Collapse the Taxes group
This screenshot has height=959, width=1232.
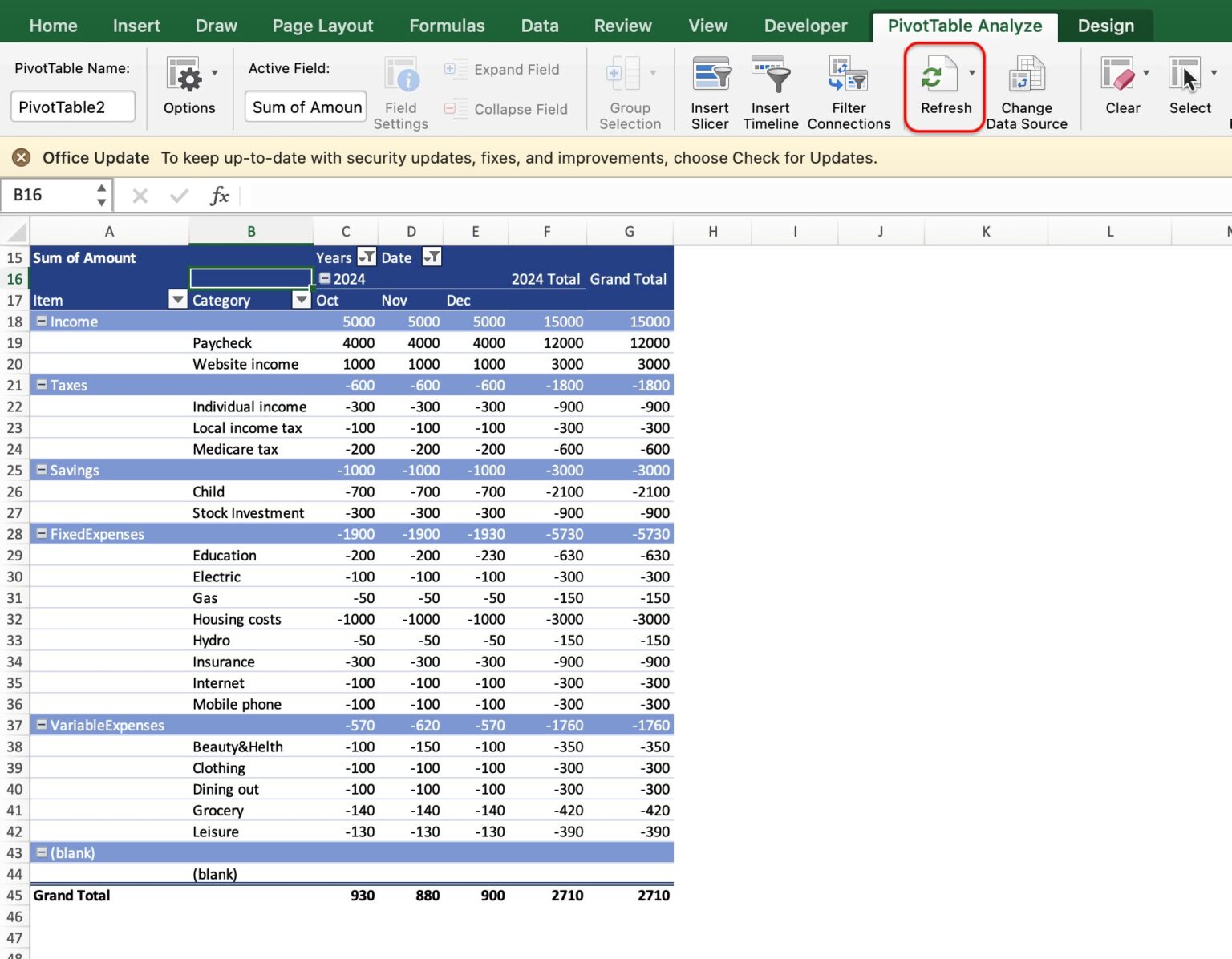click(x=42, y=385)
